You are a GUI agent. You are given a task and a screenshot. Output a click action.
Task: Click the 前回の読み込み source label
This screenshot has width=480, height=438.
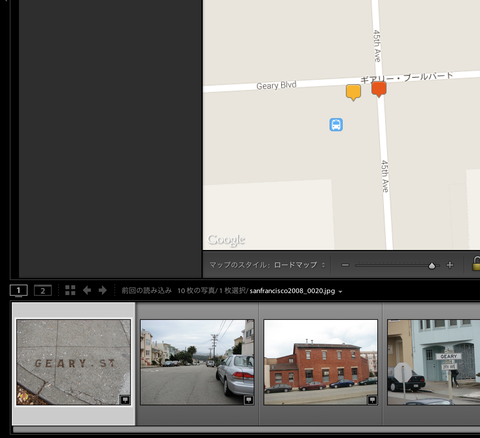tap(146, 291)
